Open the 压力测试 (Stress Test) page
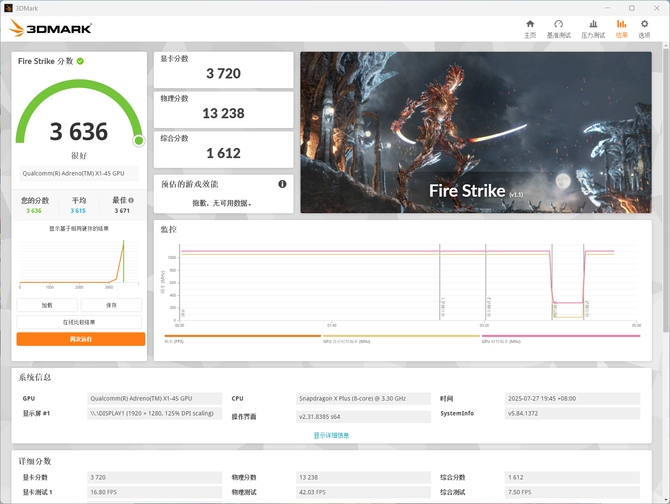 coord(592,29)
